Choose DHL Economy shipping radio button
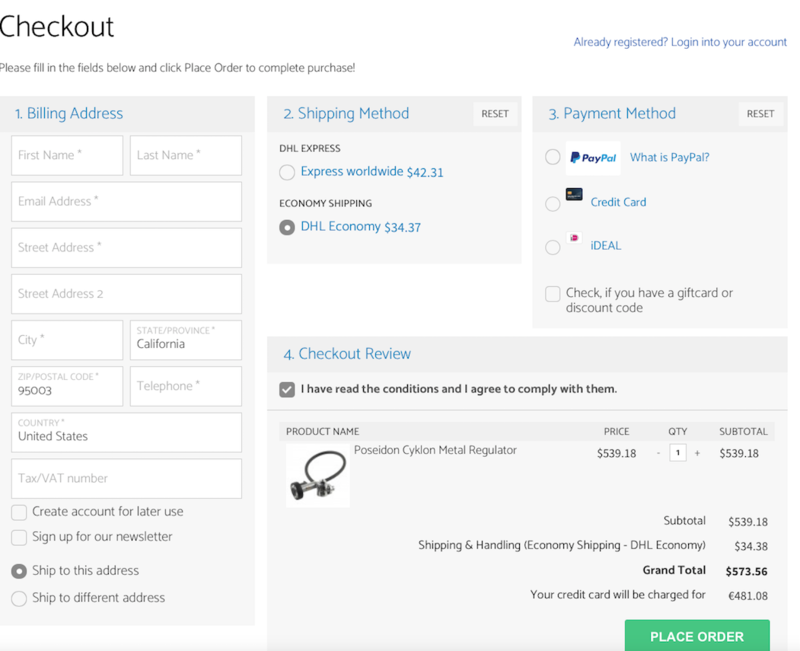Screen dimensions: 800x651 287,227
